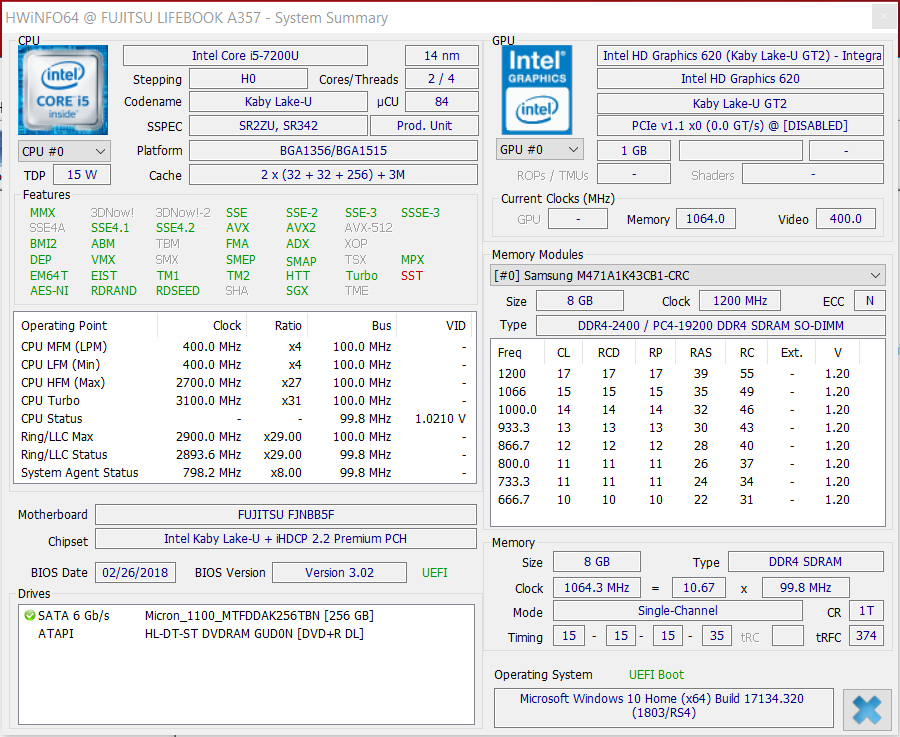Image resolution: width=900 pixels, height=737 pixels.
Task: Click the Prod. Unit field
Action: (424, 126)
